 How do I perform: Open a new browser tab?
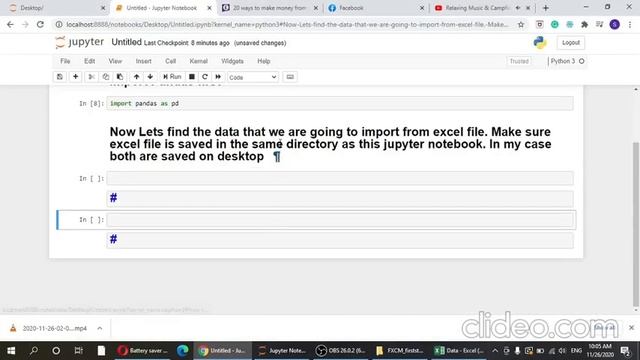click(546, 8)
